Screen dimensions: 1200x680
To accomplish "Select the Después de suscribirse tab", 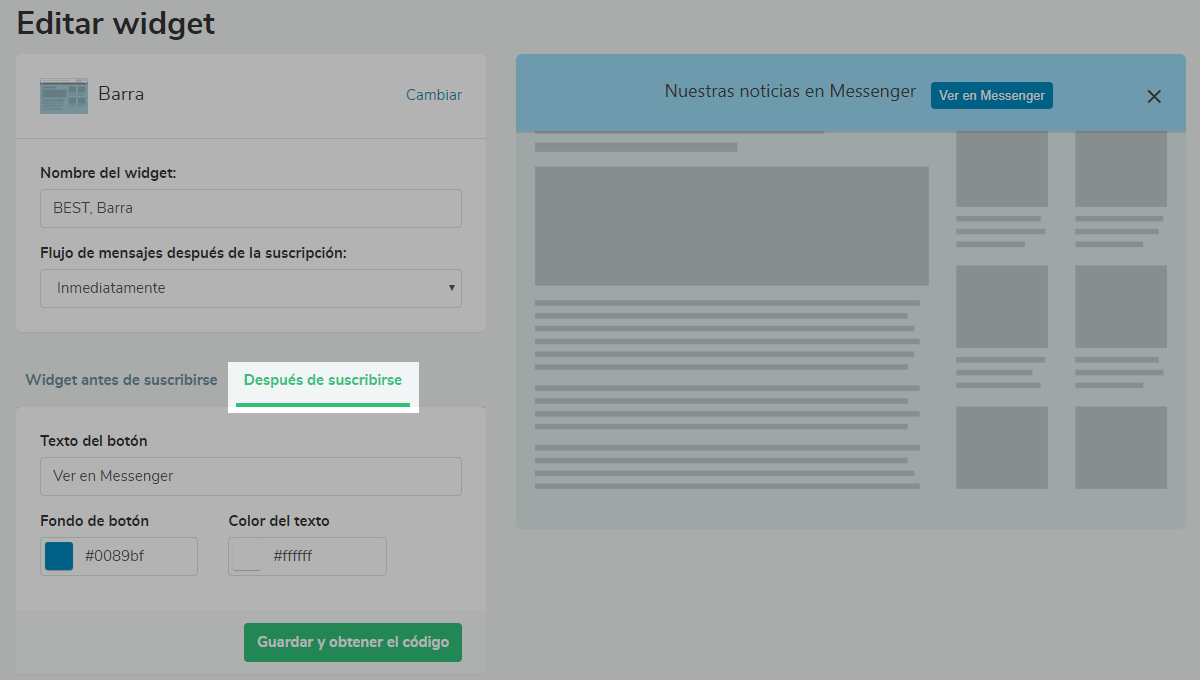I will (323, 380).
